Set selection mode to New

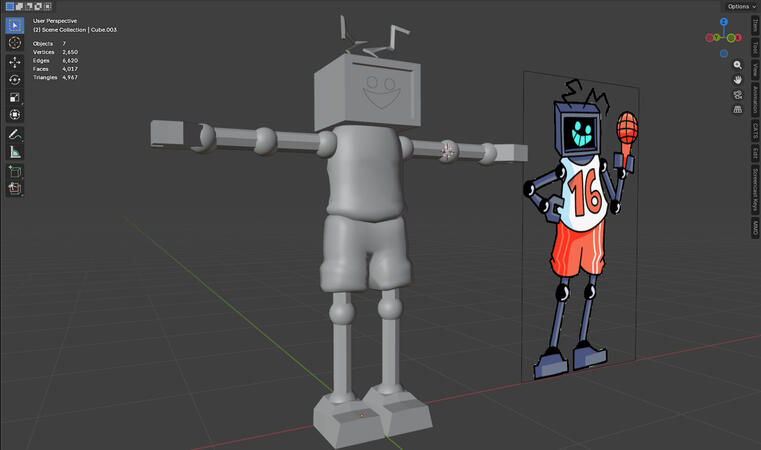(x=10, y=6)
